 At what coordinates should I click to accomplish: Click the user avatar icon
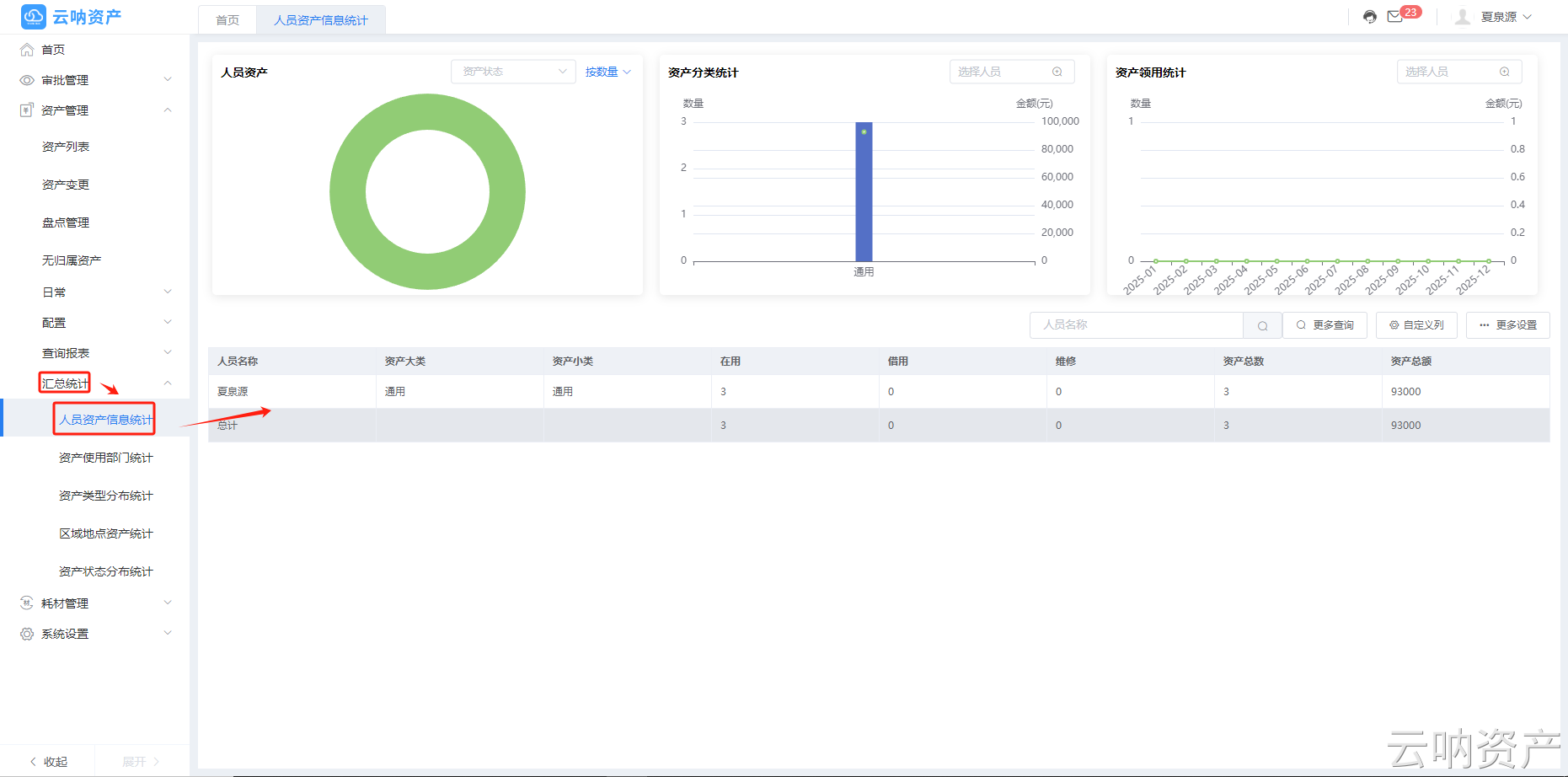[1464, 17]
